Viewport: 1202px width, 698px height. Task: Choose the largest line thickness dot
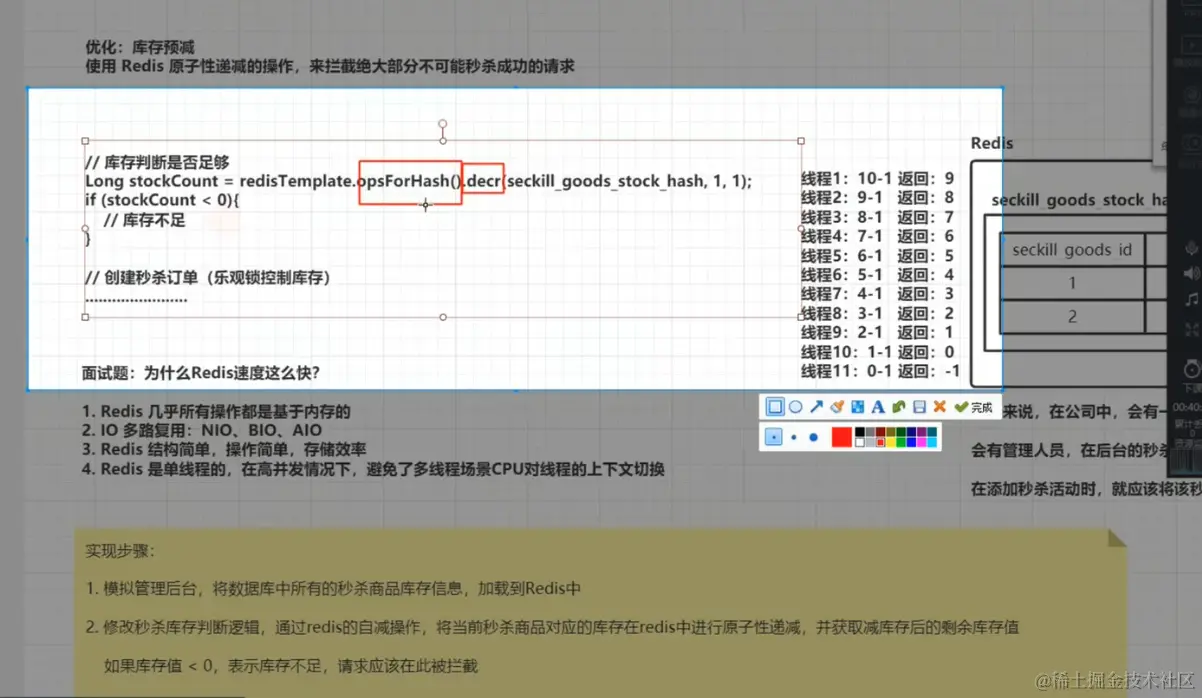tap(814, 437)
